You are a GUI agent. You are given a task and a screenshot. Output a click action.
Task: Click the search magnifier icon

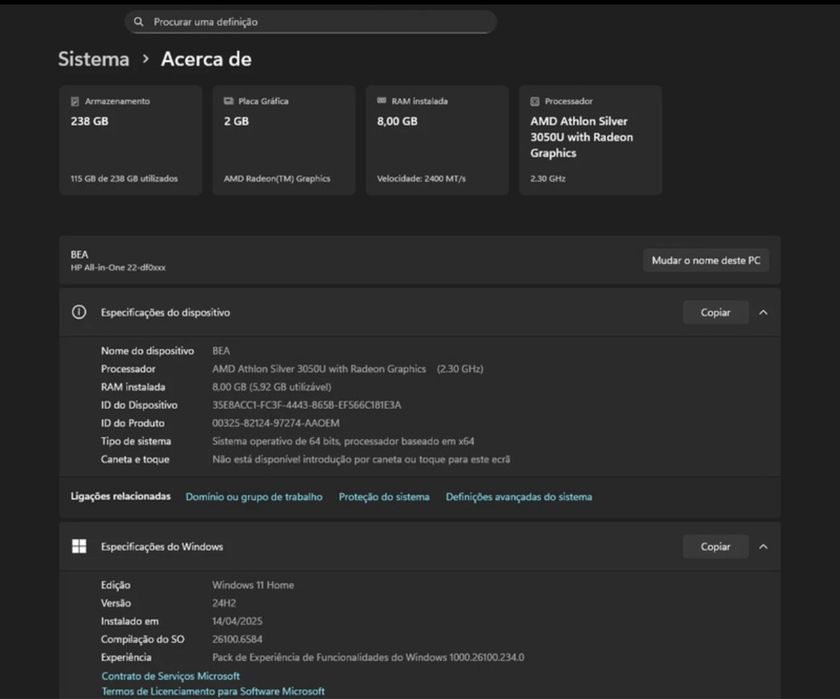(139, 22)
